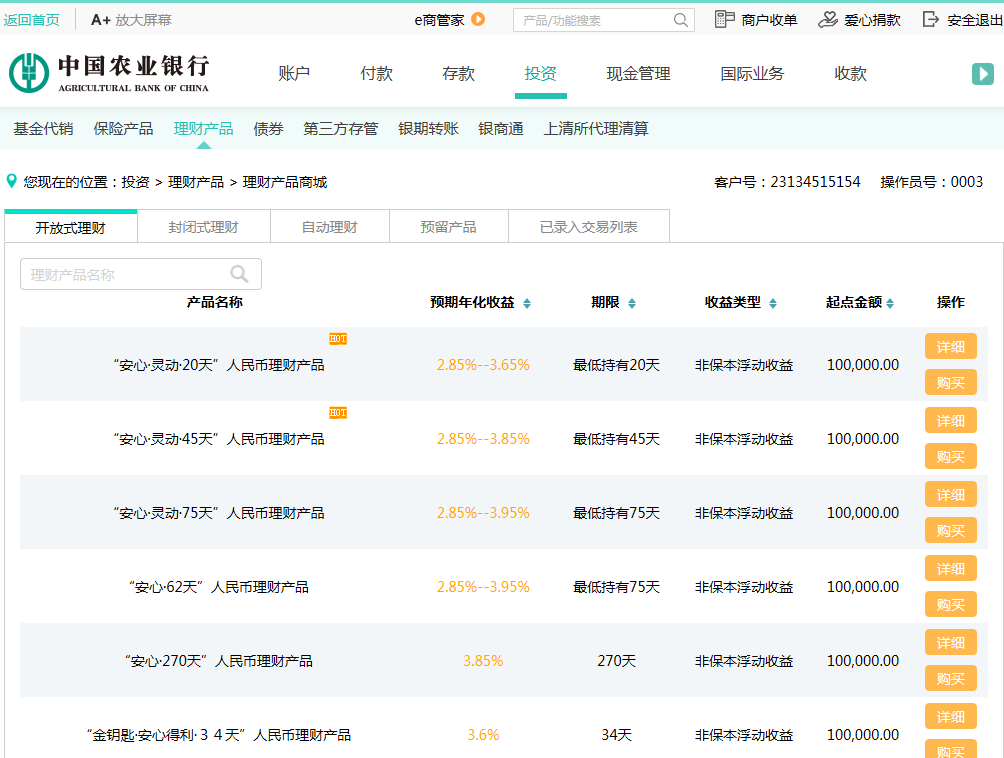
Task: Open the 账户 menu
Action: point(294,74)
